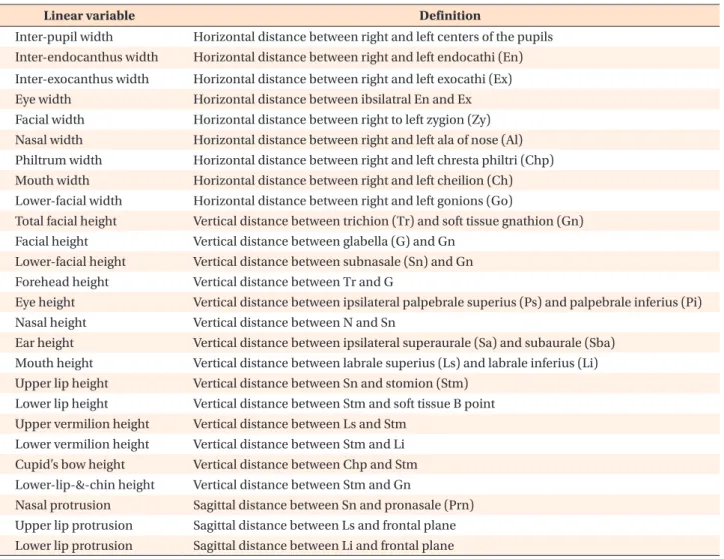Select the Eye height row label
This screenshot has height=559, width=724.
coord(45,302)
